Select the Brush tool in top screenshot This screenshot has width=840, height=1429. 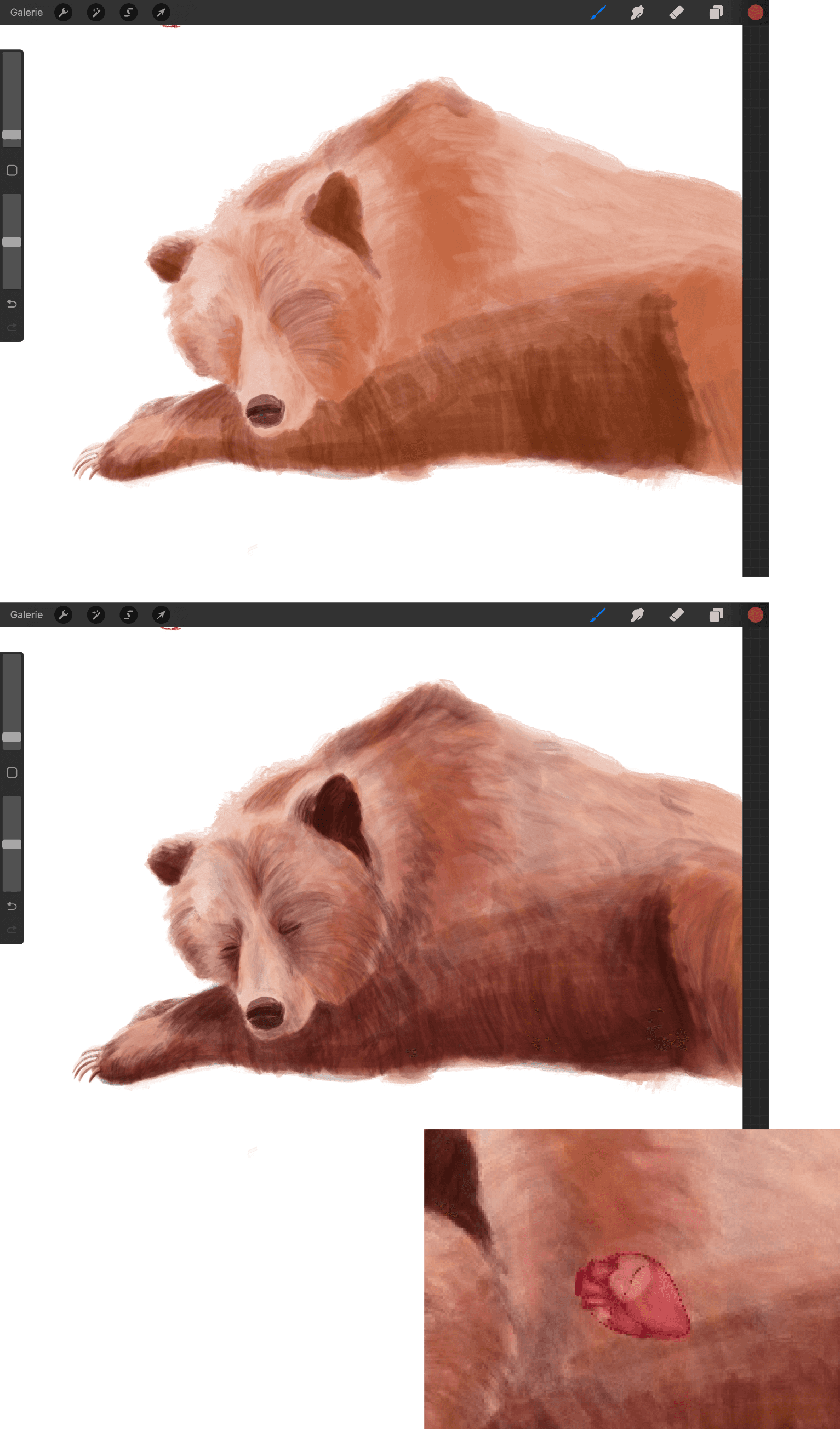[x=598, y=13]
